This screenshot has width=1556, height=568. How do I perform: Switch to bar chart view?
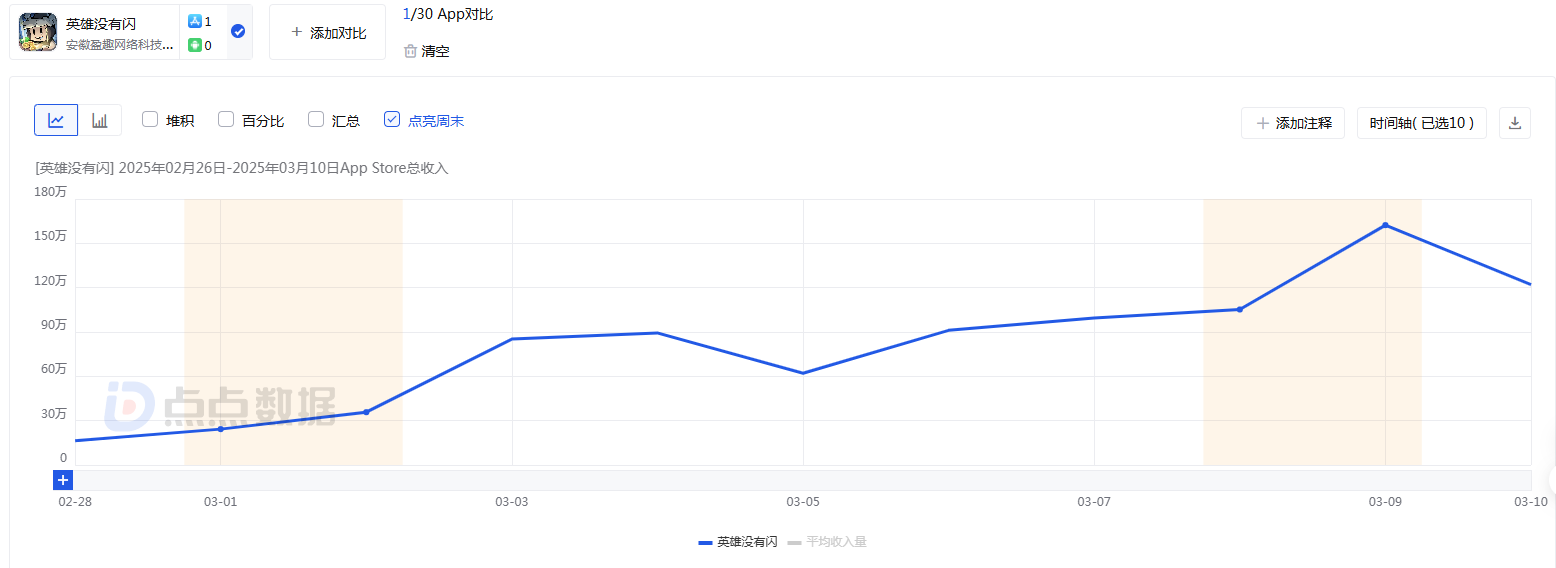tap(100, 120)
